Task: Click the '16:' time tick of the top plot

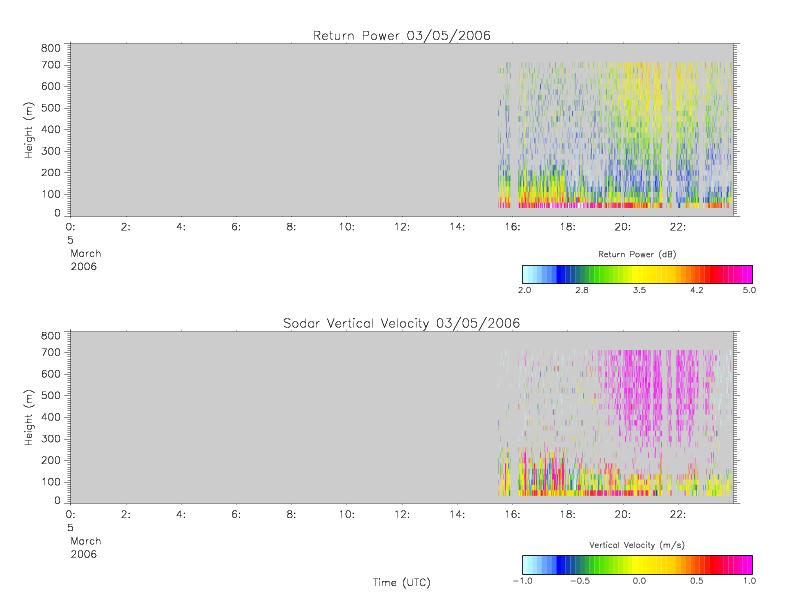Action: tap(512, 227)
